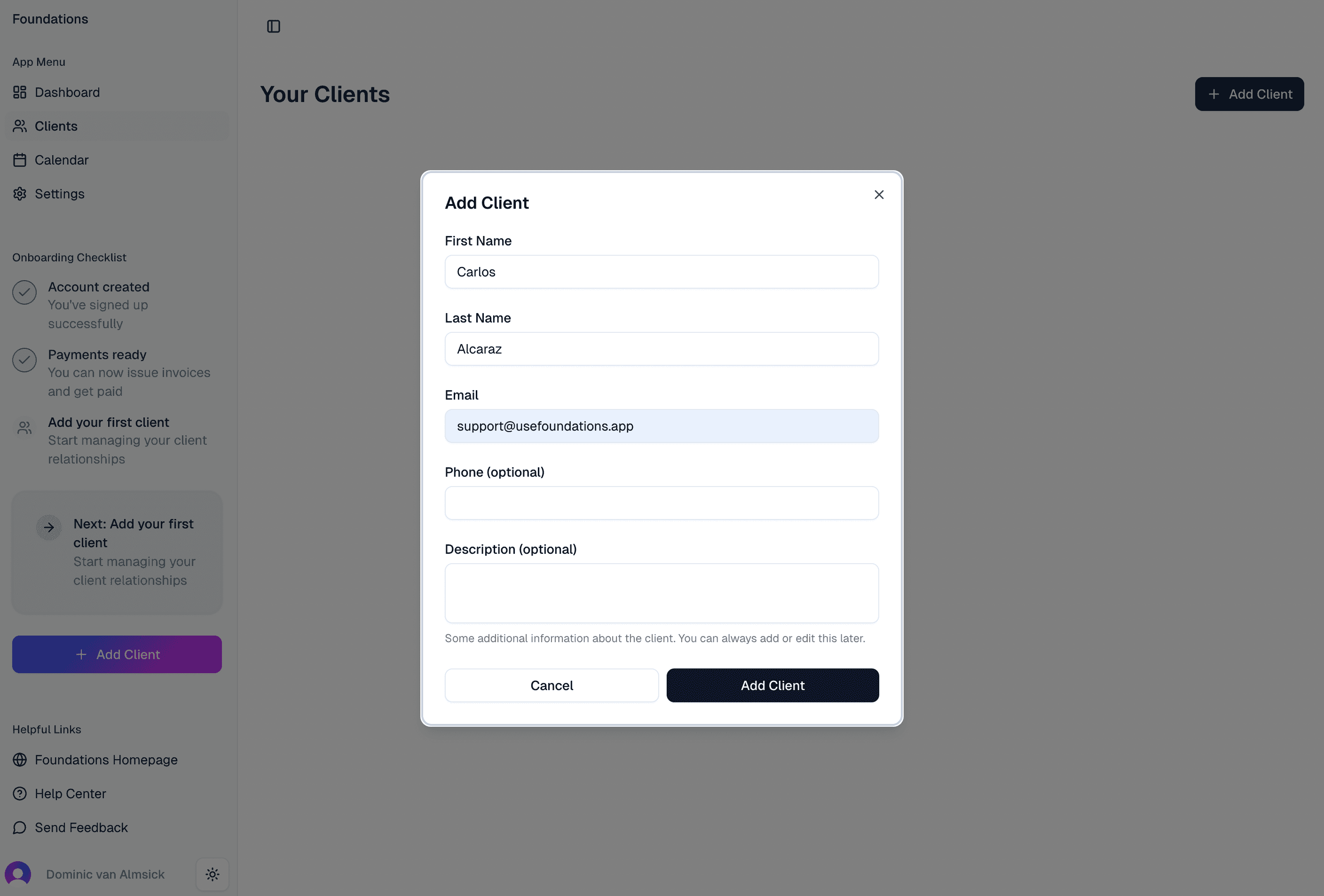
Task: Click the Phone optional input field
Action: 661,503
